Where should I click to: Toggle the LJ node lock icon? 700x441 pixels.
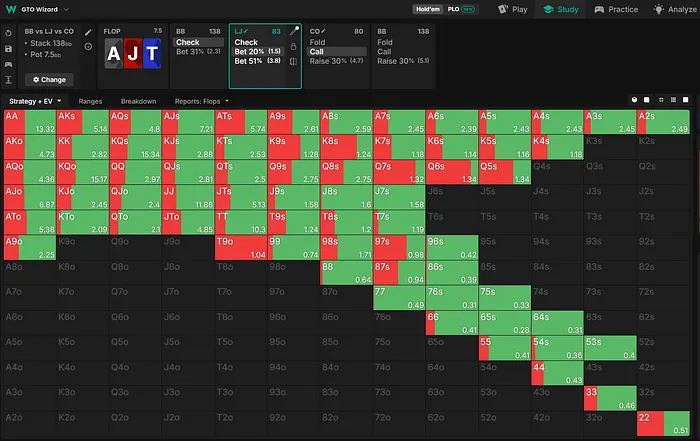(293, 46)
